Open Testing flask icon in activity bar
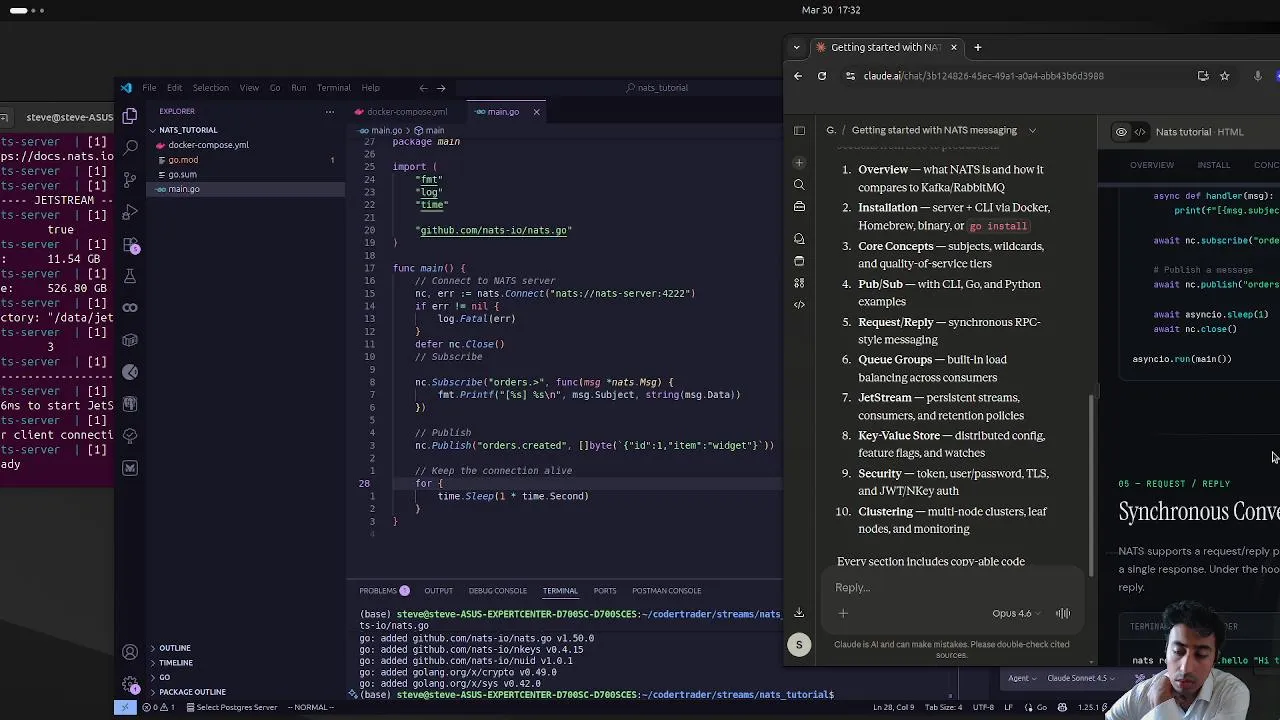1280x720 pixels. point(130,276)
